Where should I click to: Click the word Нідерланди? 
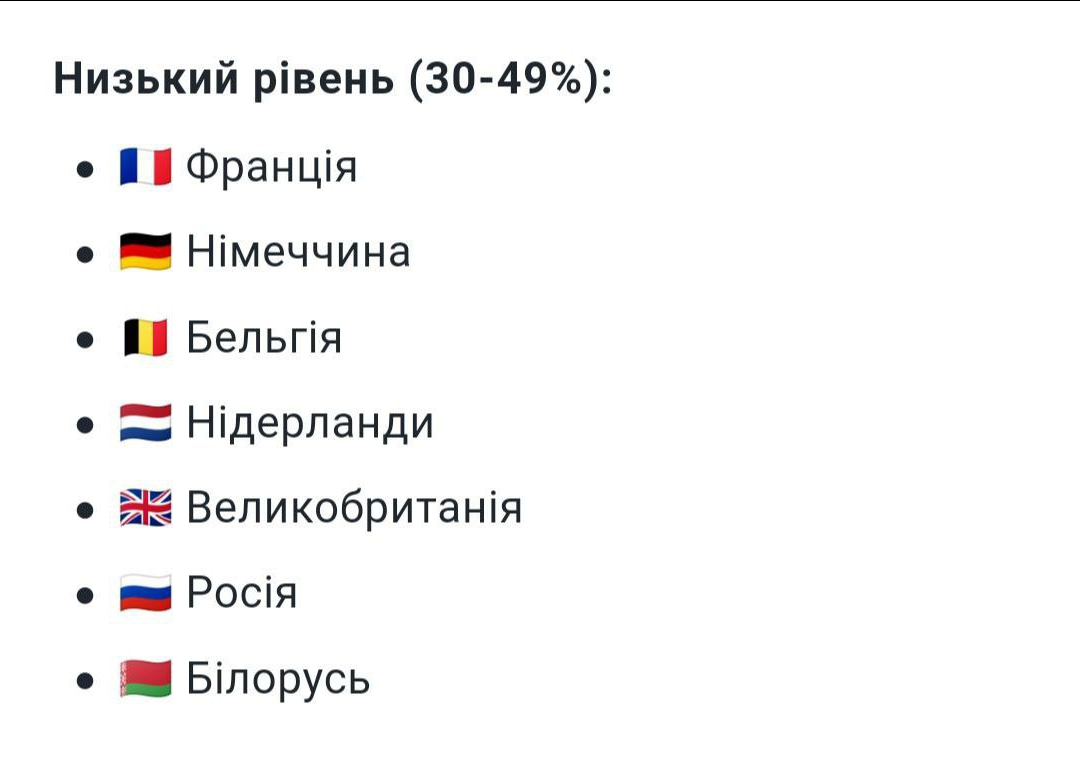311,423
